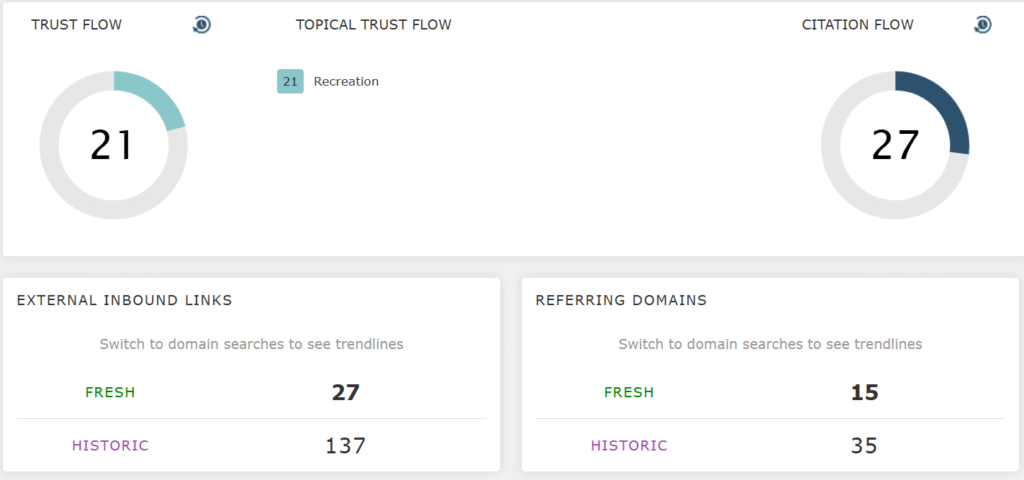Image resolution: width=1024 pixels, height=480 pixels.
Task: Click the Citation Flow history icon
Action: 982,25
